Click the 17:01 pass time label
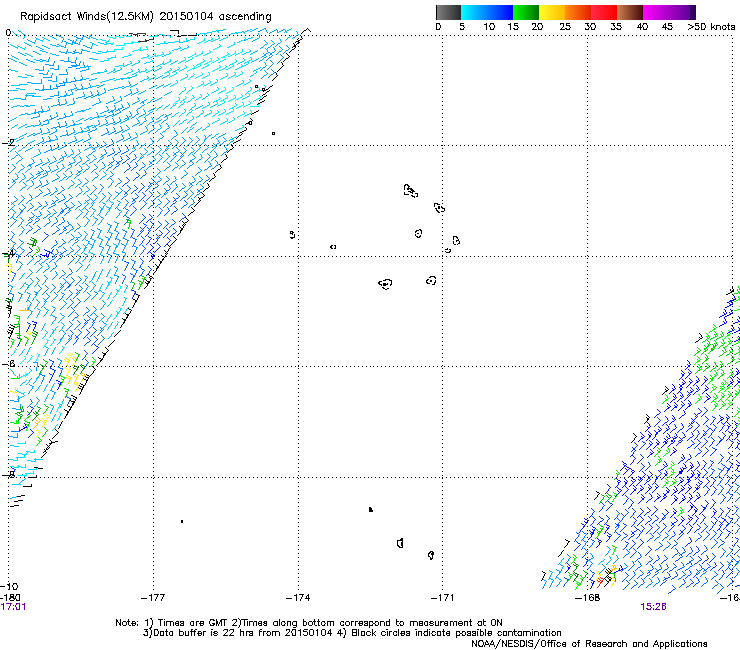Viewport: 740px width, 650px height. point(13,607)
